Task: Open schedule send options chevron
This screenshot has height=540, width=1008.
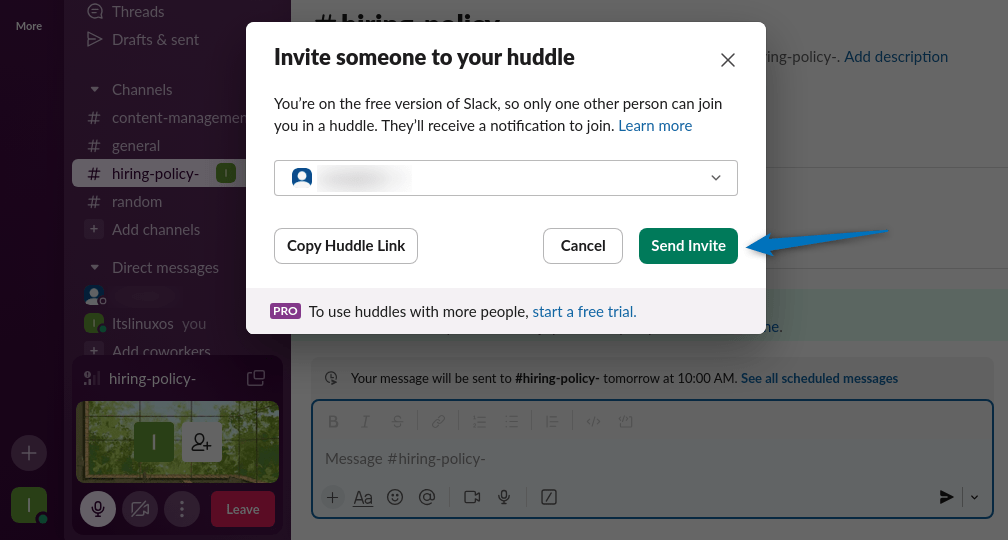Action: click(975, 497)
